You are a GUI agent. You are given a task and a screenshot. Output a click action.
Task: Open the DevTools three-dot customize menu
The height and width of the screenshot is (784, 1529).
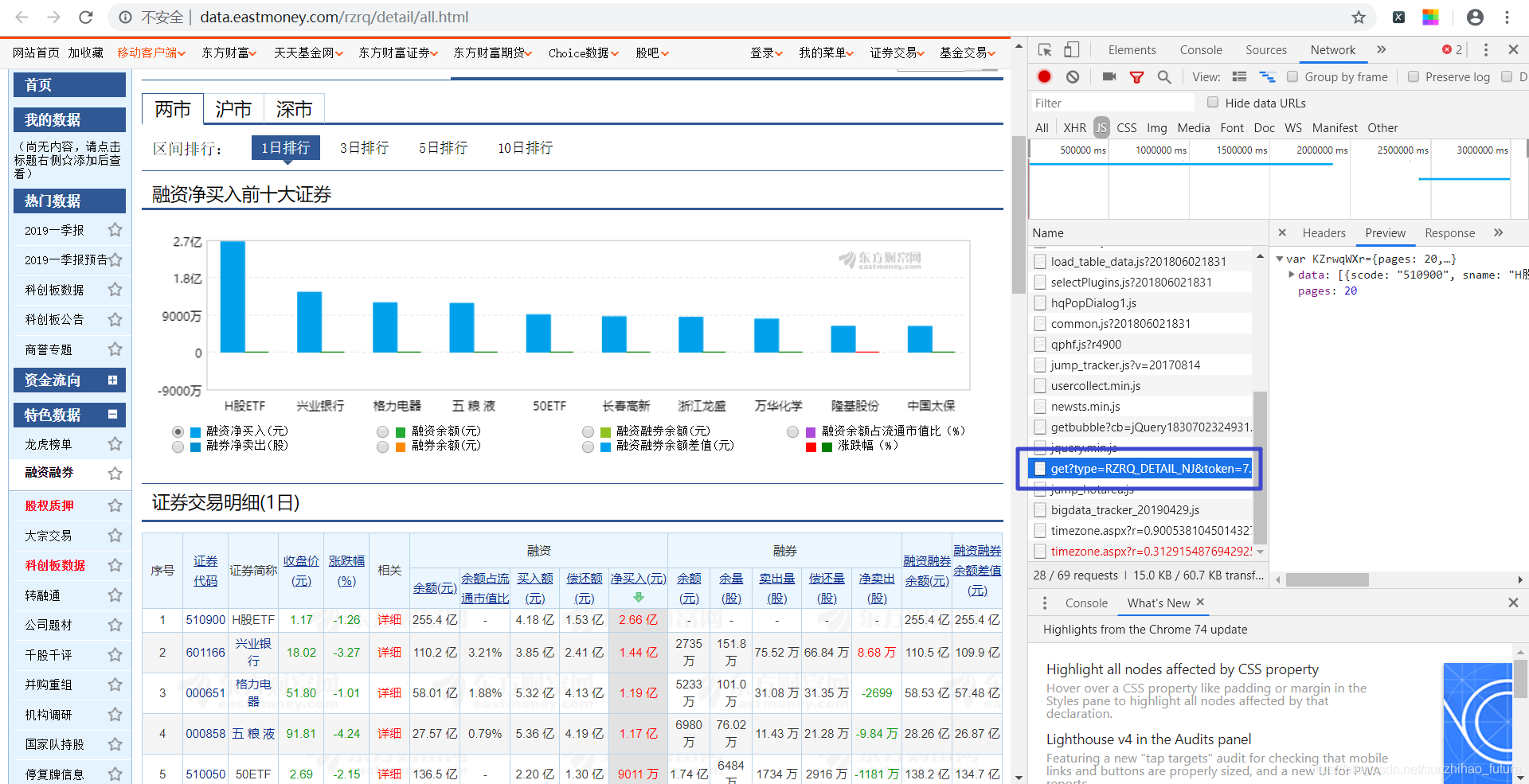pyautogui.click(x=1485, y=50)
